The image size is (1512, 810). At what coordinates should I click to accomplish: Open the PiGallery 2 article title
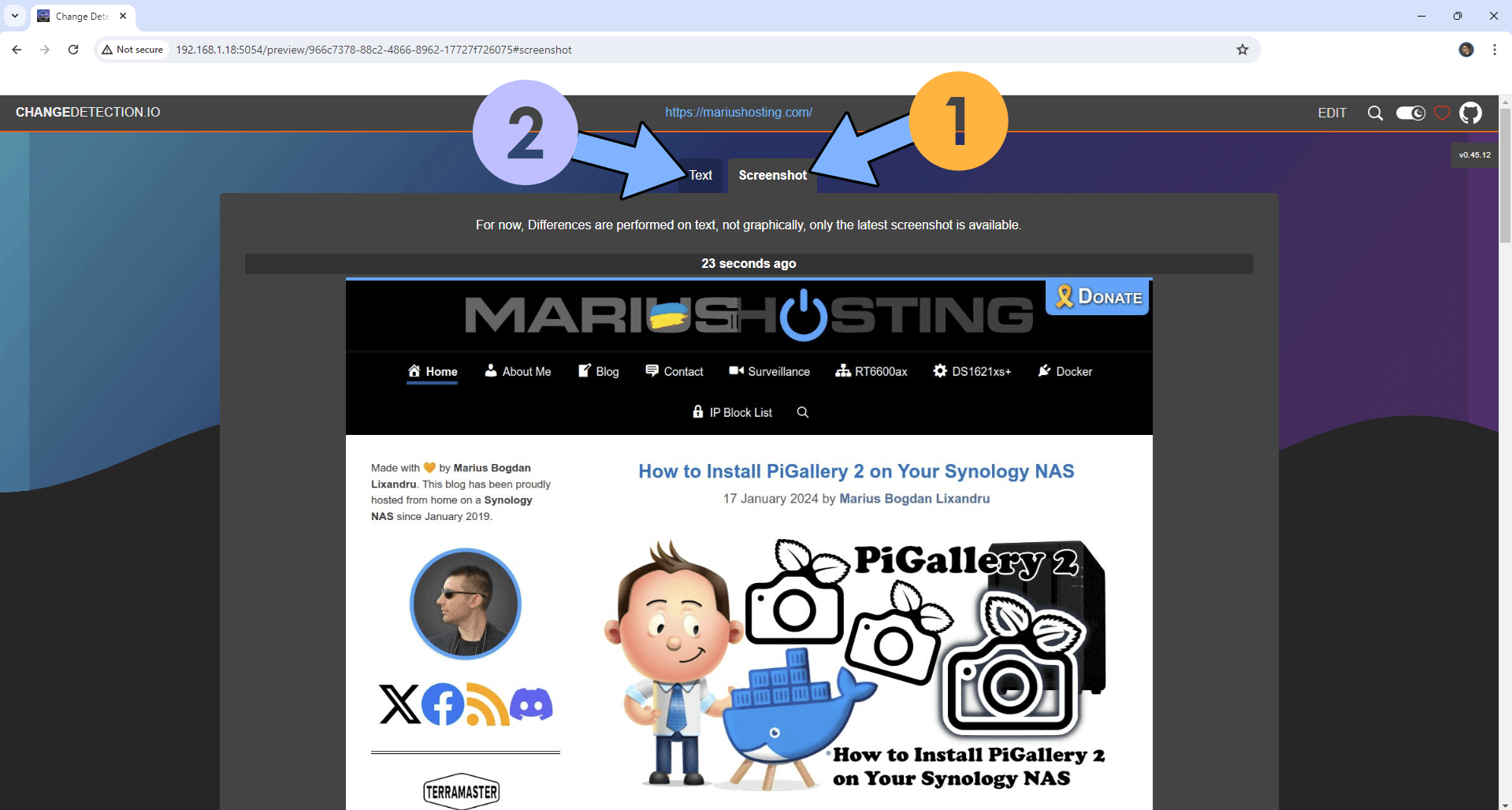856,471
